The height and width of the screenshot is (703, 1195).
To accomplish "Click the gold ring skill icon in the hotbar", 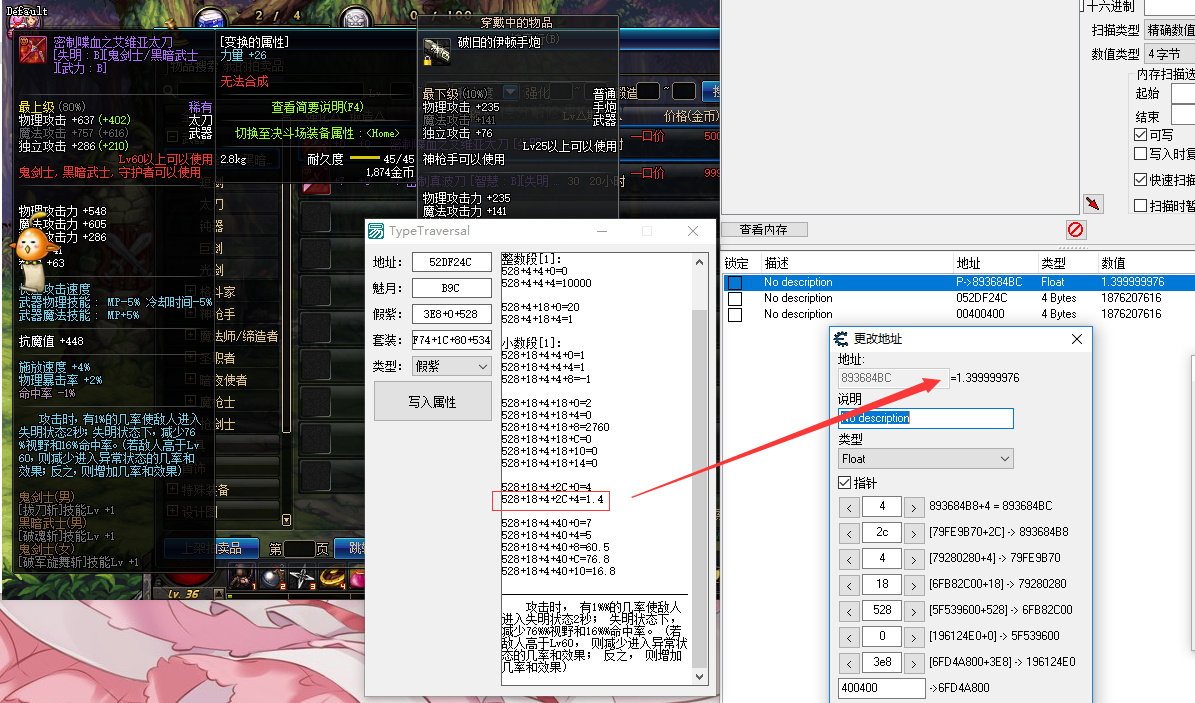I will (333, 577).
